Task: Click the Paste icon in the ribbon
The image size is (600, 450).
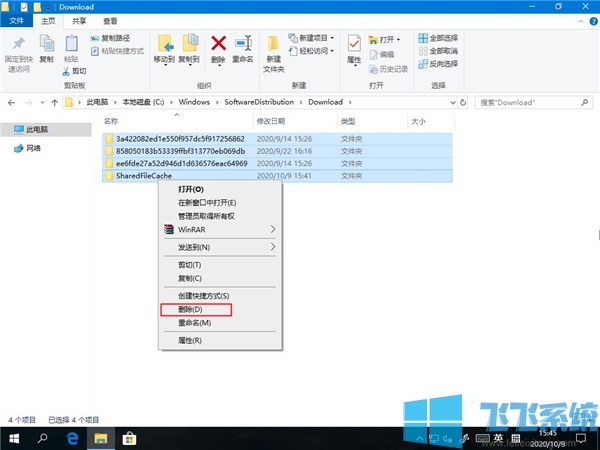Action: (71, 43)
